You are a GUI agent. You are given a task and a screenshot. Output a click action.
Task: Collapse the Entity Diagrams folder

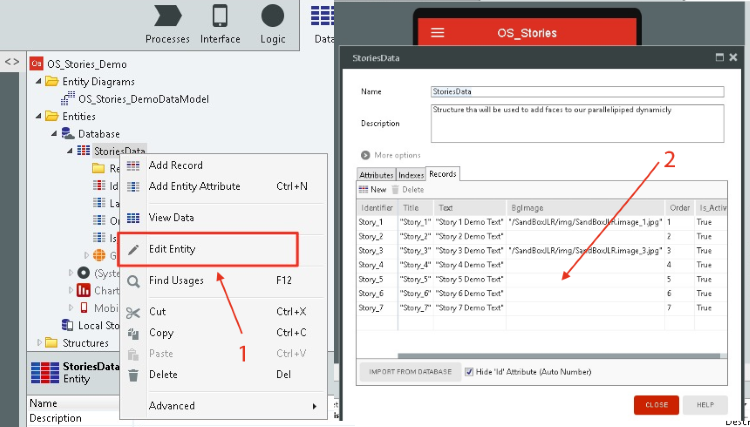point(39,82)
